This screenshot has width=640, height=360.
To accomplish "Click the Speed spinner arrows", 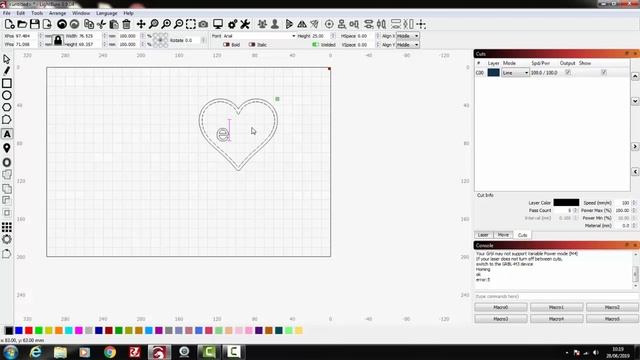I will [x=634, y=202].
